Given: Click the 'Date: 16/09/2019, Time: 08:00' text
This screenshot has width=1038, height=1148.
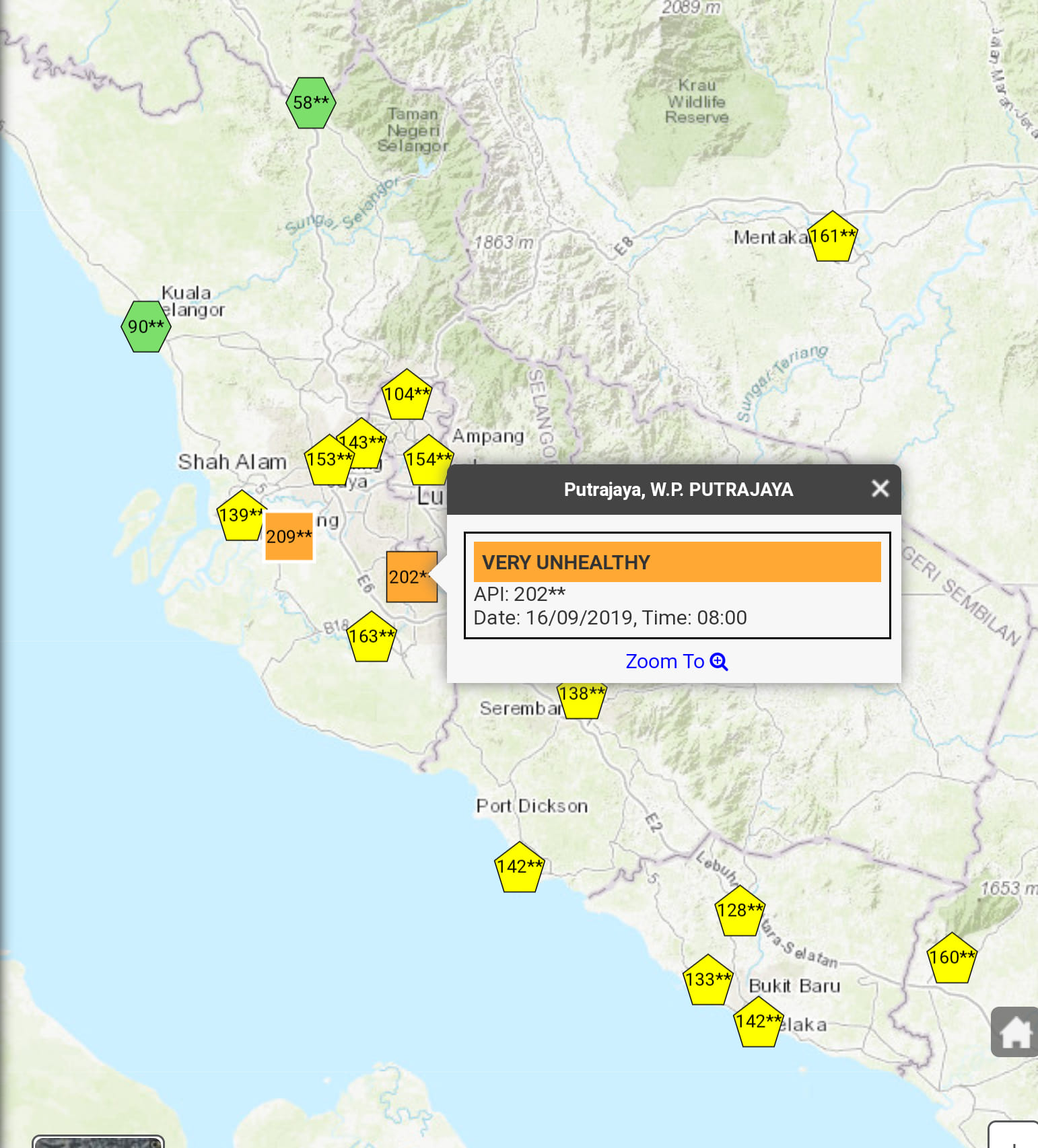Looking at the screenshot, I should [x=610, y=618].
